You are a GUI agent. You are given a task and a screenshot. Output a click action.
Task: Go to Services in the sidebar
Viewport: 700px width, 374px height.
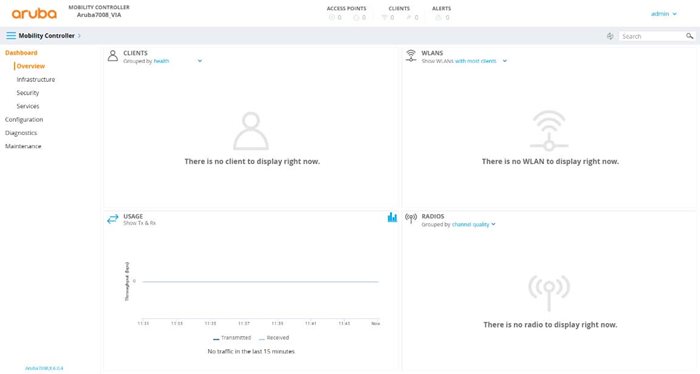point(28,106)
